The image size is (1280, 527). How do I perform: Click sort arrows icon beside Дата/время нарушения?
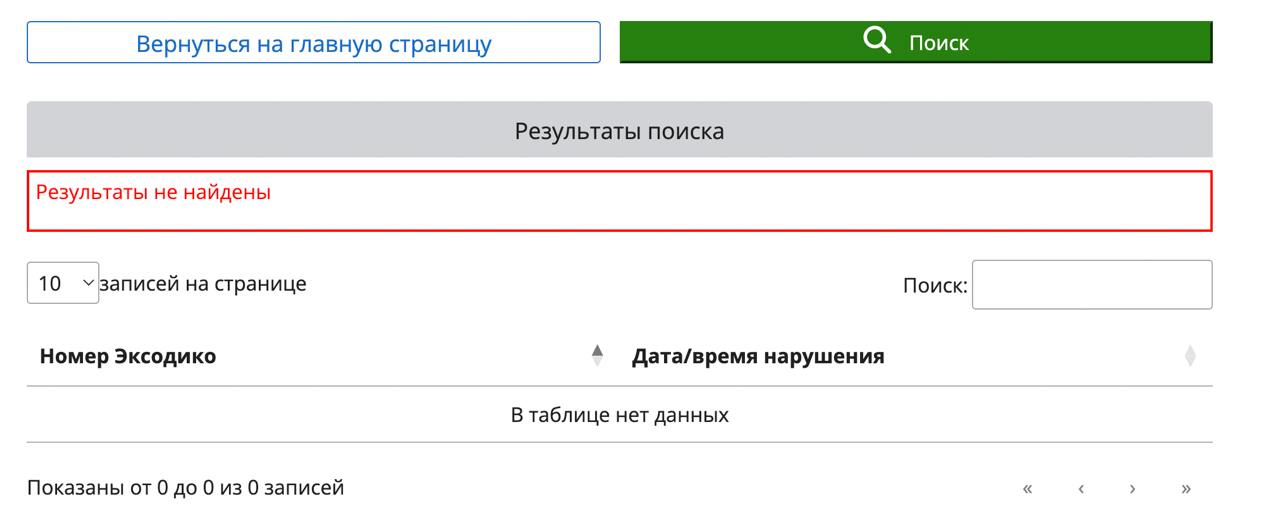[1189, 356]
